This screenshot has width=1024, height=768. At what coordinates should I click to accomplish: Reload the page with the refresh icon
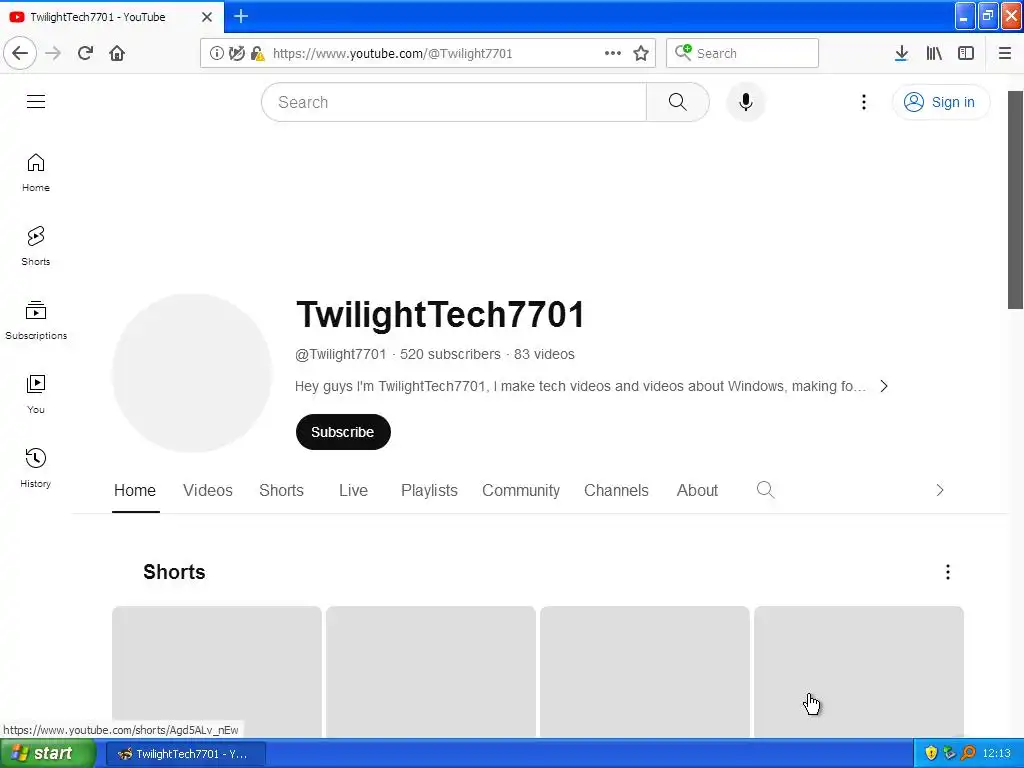click(x=85, y=53)
